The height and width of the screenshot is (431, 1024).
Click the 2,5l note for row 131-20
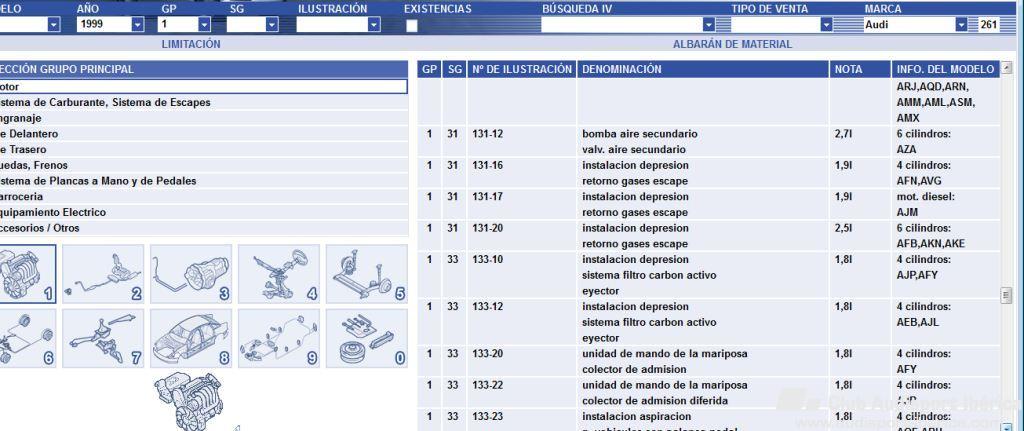(843, 228)
